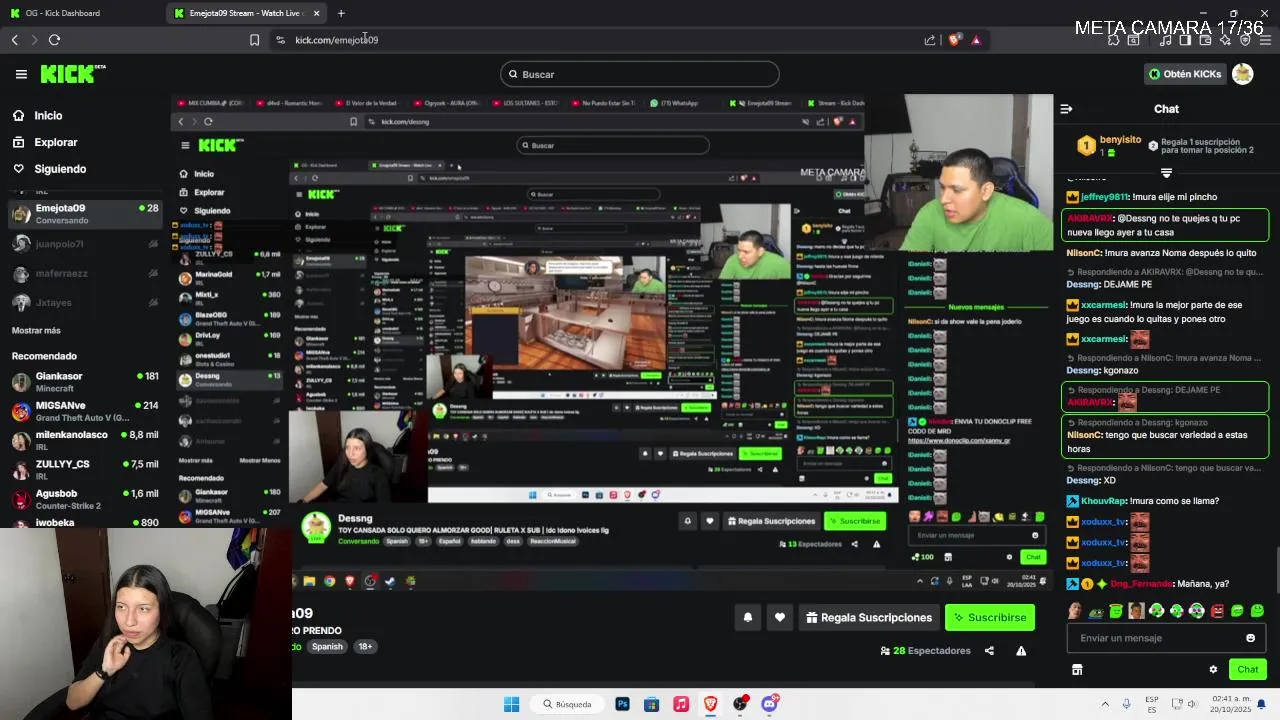Click the 18+ tag
This screenshot has width=1280, height=720.
click(365, 646)
